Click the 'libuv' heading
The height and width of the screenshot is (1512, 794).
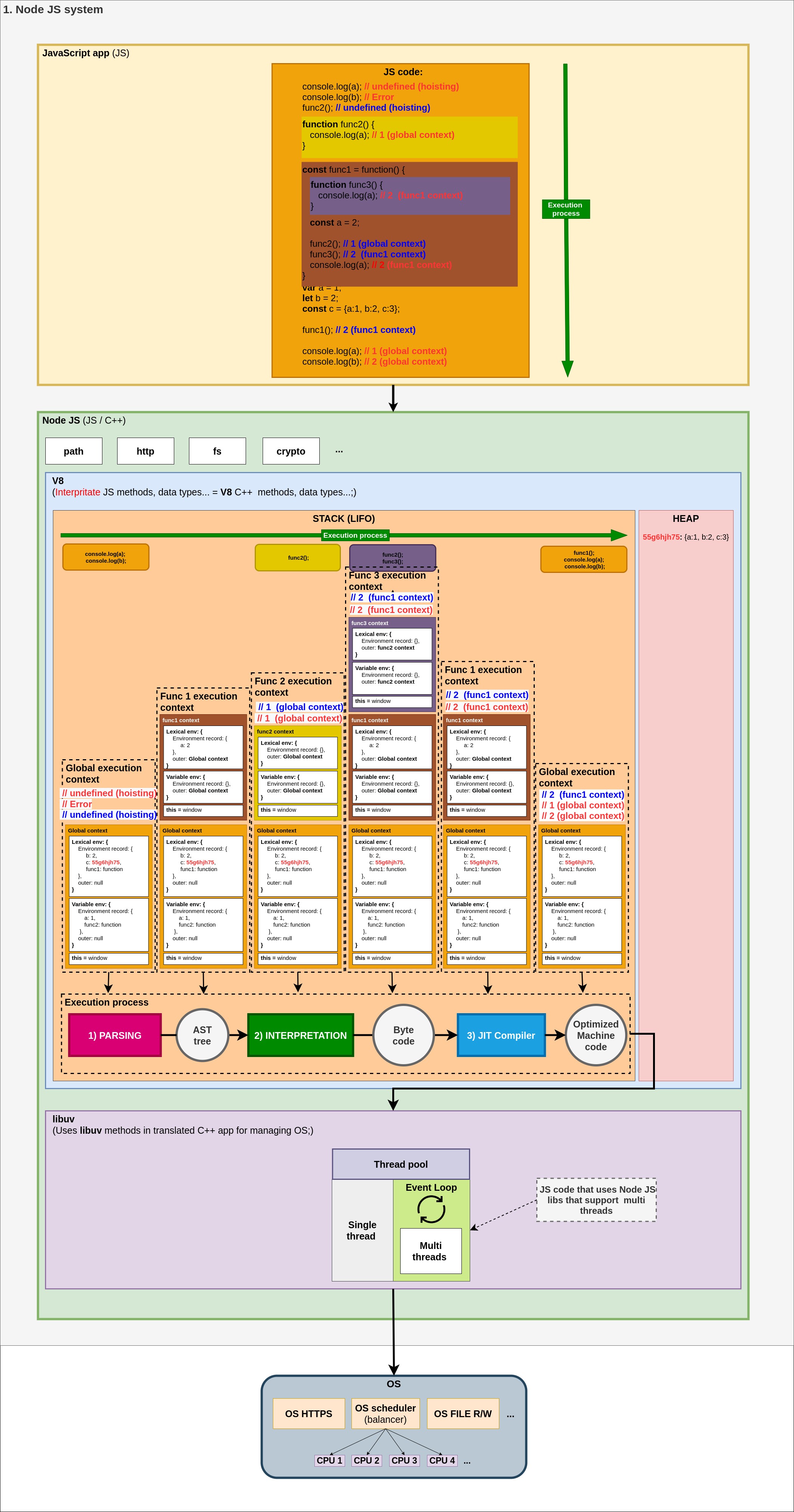pos(63,1119)
